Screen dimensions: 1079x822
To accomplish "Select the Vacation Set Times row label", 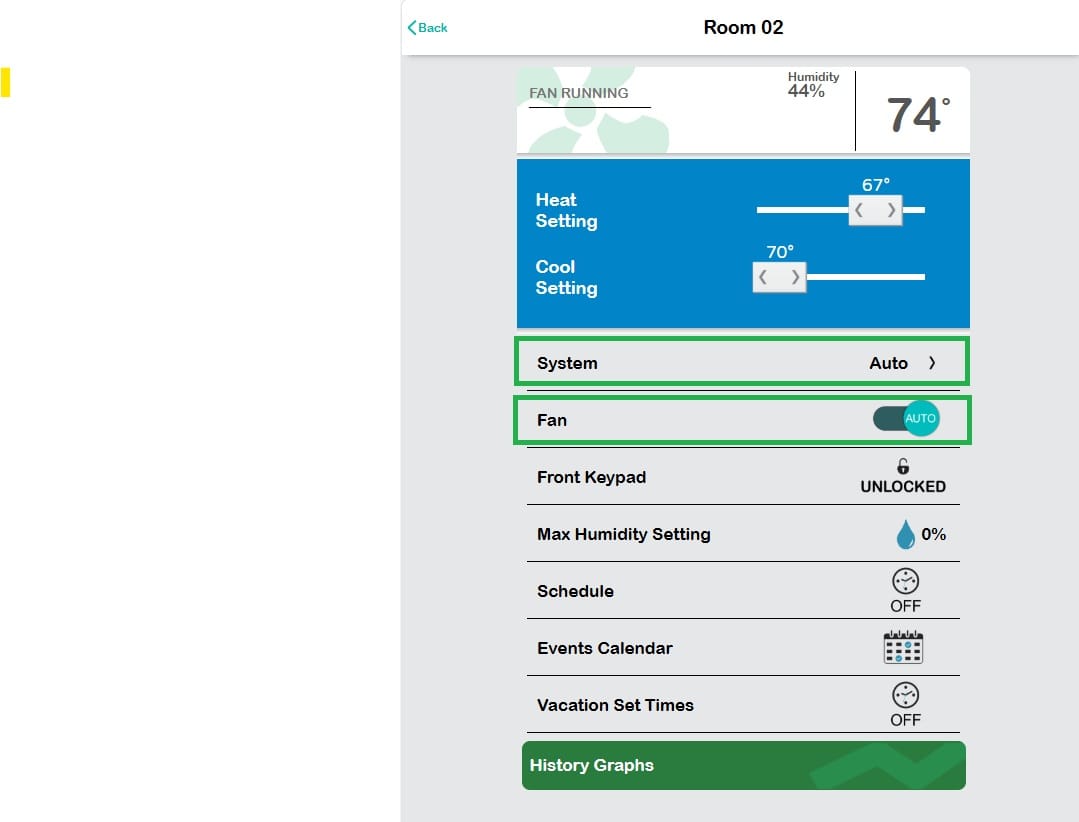I will (615, 705).
